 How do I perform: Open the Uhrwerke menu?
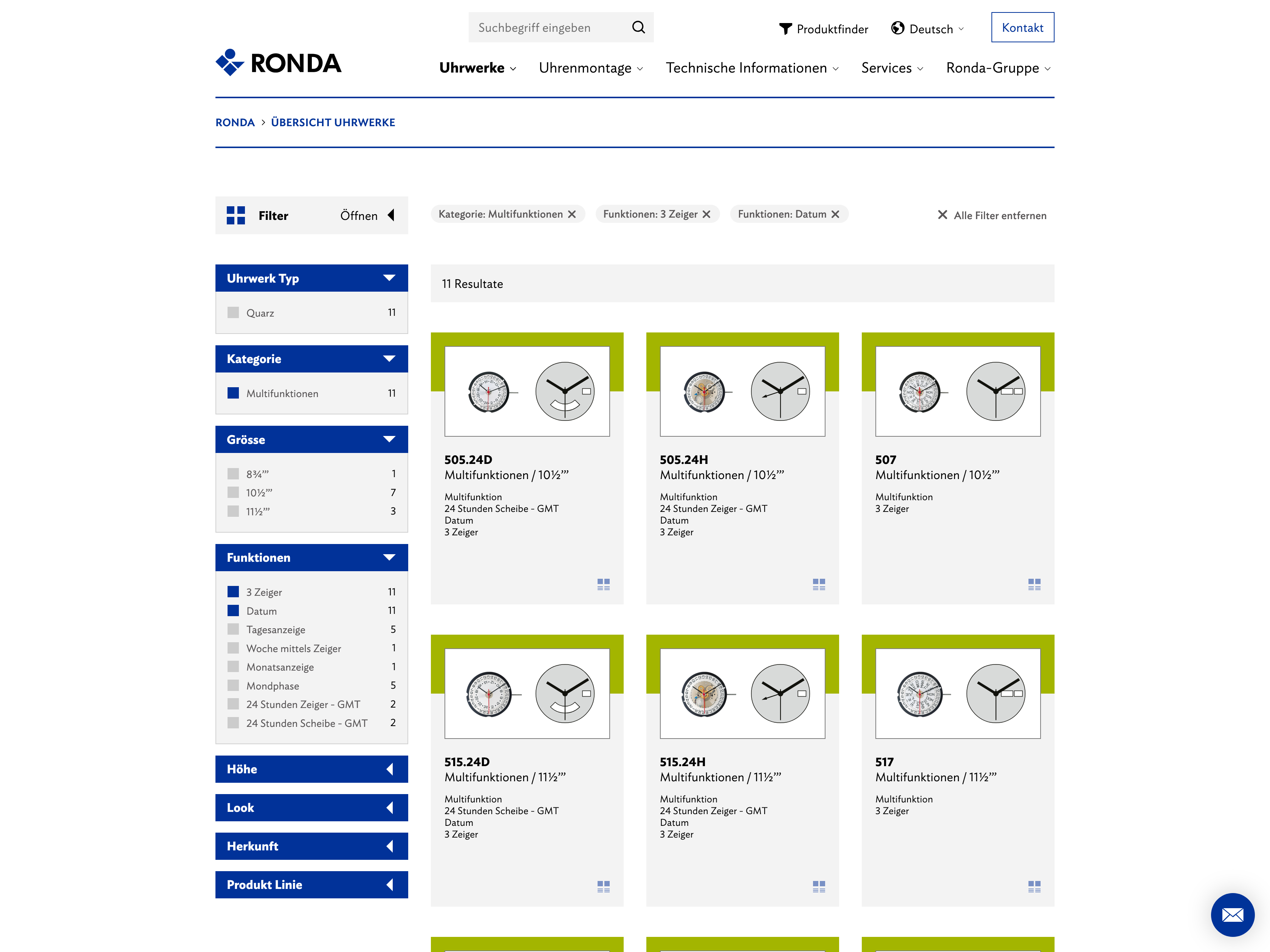pyautogui.click(x=478, y=68)
